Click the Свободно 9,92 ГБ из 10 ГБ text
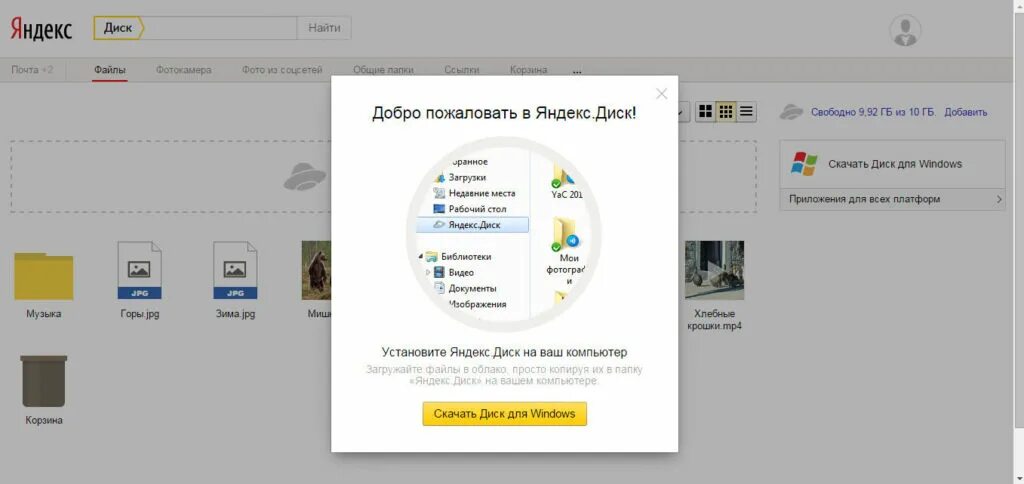Image resolution: width=1024 pixels, height=484 pixels. [873, 112]
